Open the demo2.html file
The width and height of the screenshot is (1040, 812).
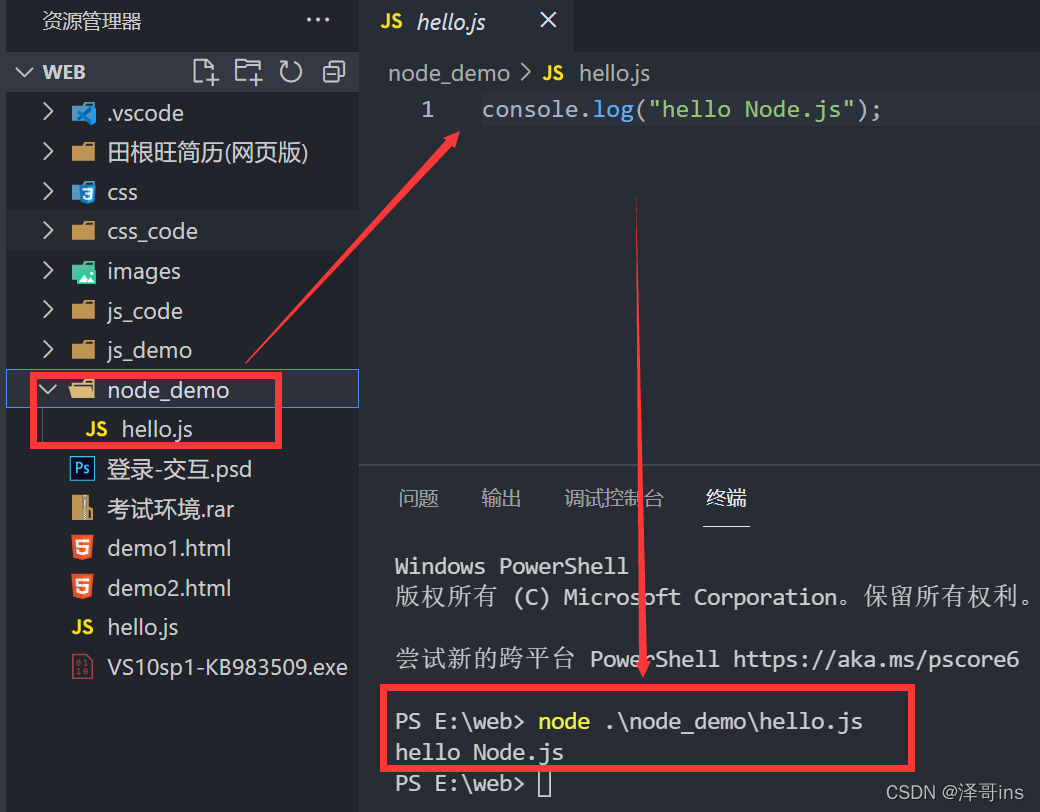click(x=169, y=588)
